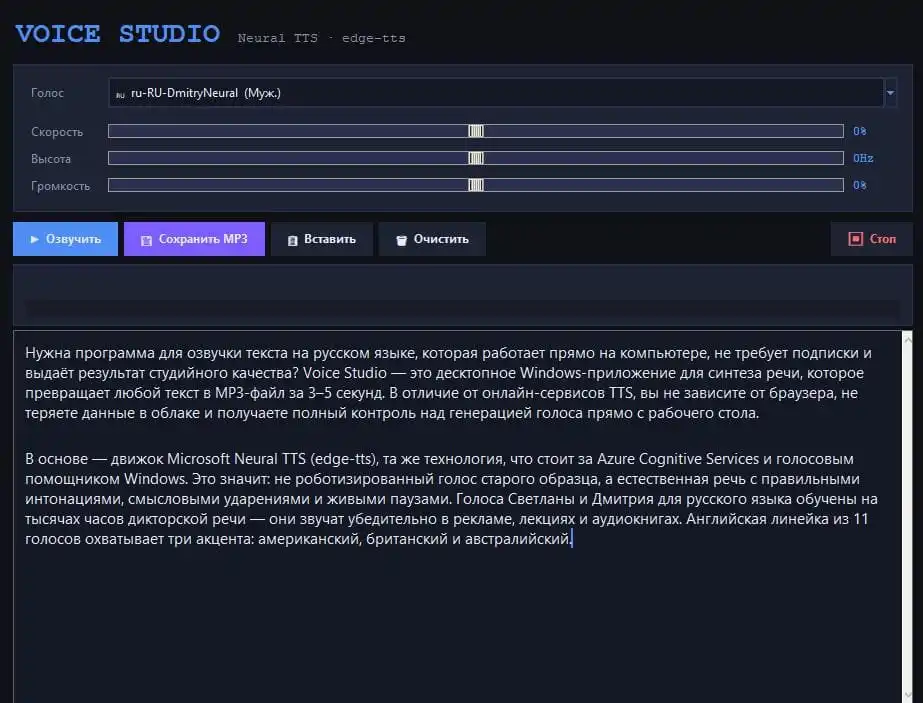
Task: Click the Скорость value 0%
Action: pyautogui.click(x=859, y=131)
